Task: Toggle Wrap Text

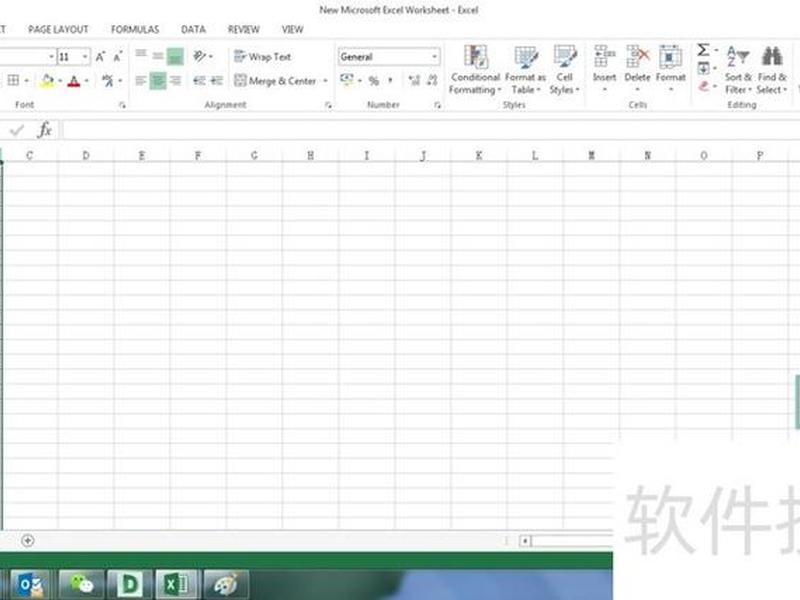Action: pyautogui.click(x=262, y=57)
